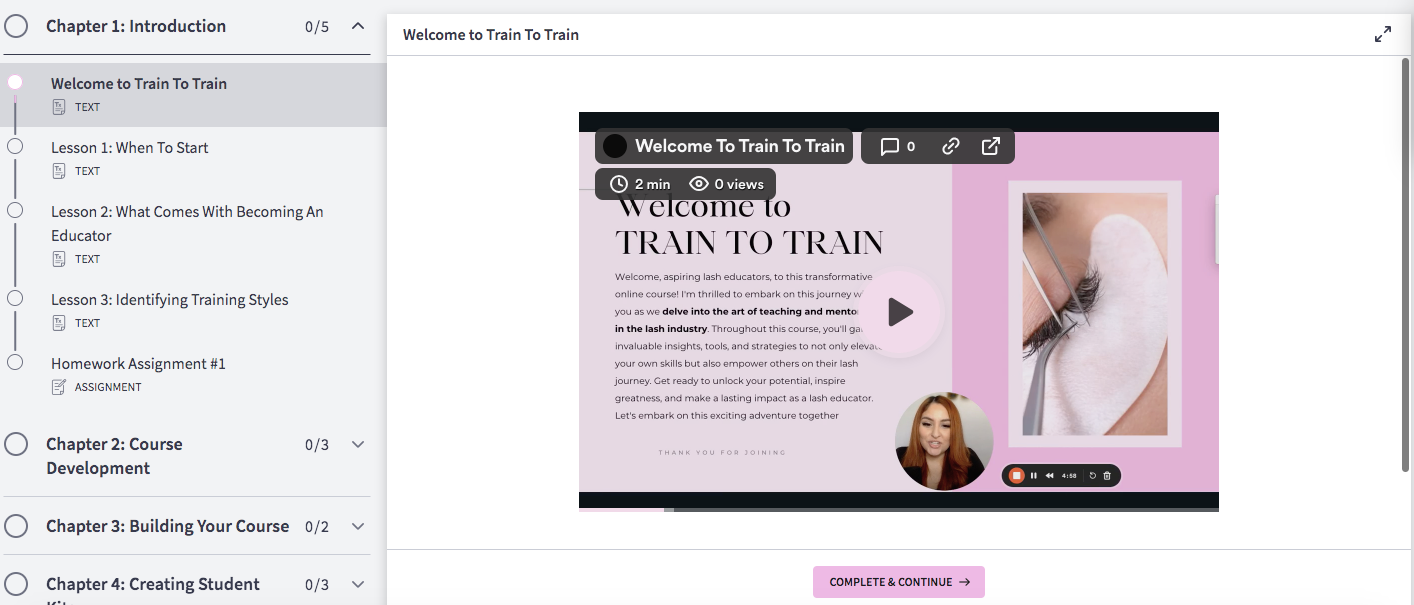
Task: Click the 2 min duration clock badge
Action: [640, 184]
